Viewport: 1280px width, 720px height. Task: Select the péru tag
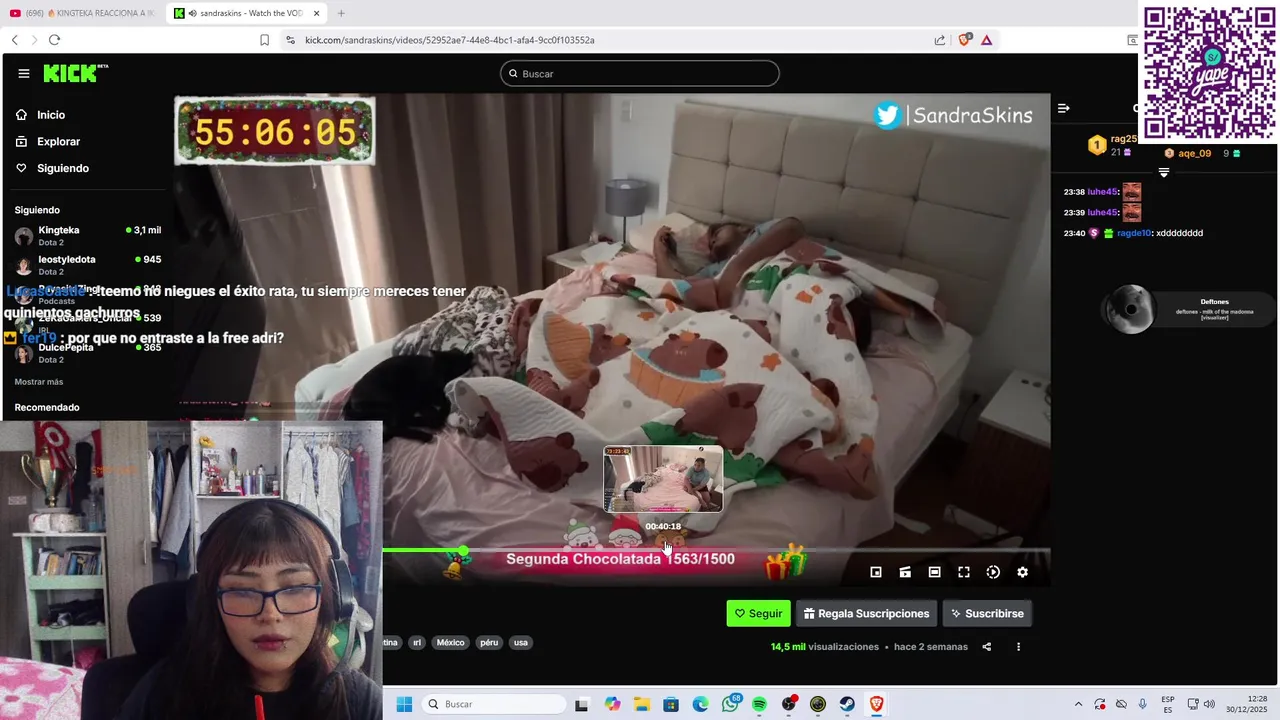pyautogui.click(x=489, y=643)
